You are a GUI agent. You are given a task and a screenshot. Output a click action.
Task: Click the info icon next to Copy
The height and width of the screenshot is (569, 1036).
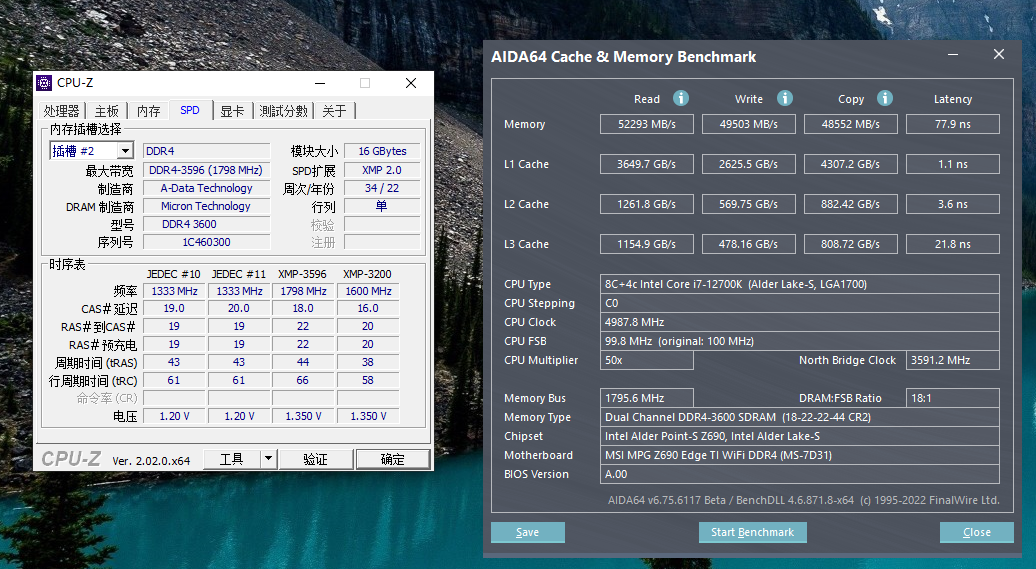click(885, 98)
